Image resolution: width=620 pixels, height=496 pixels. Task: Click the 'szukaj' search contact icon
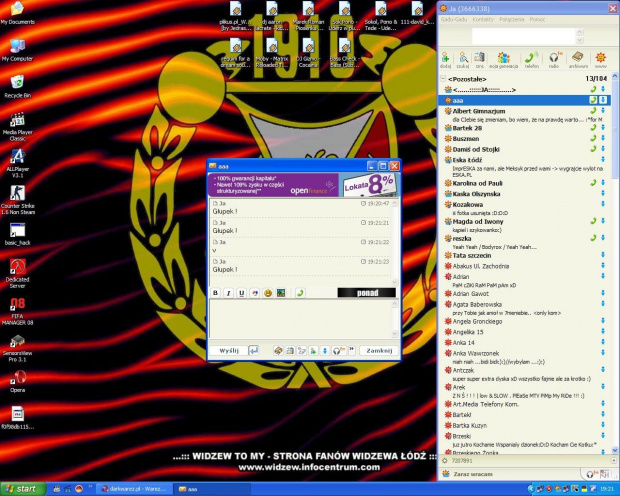point(463,60)
